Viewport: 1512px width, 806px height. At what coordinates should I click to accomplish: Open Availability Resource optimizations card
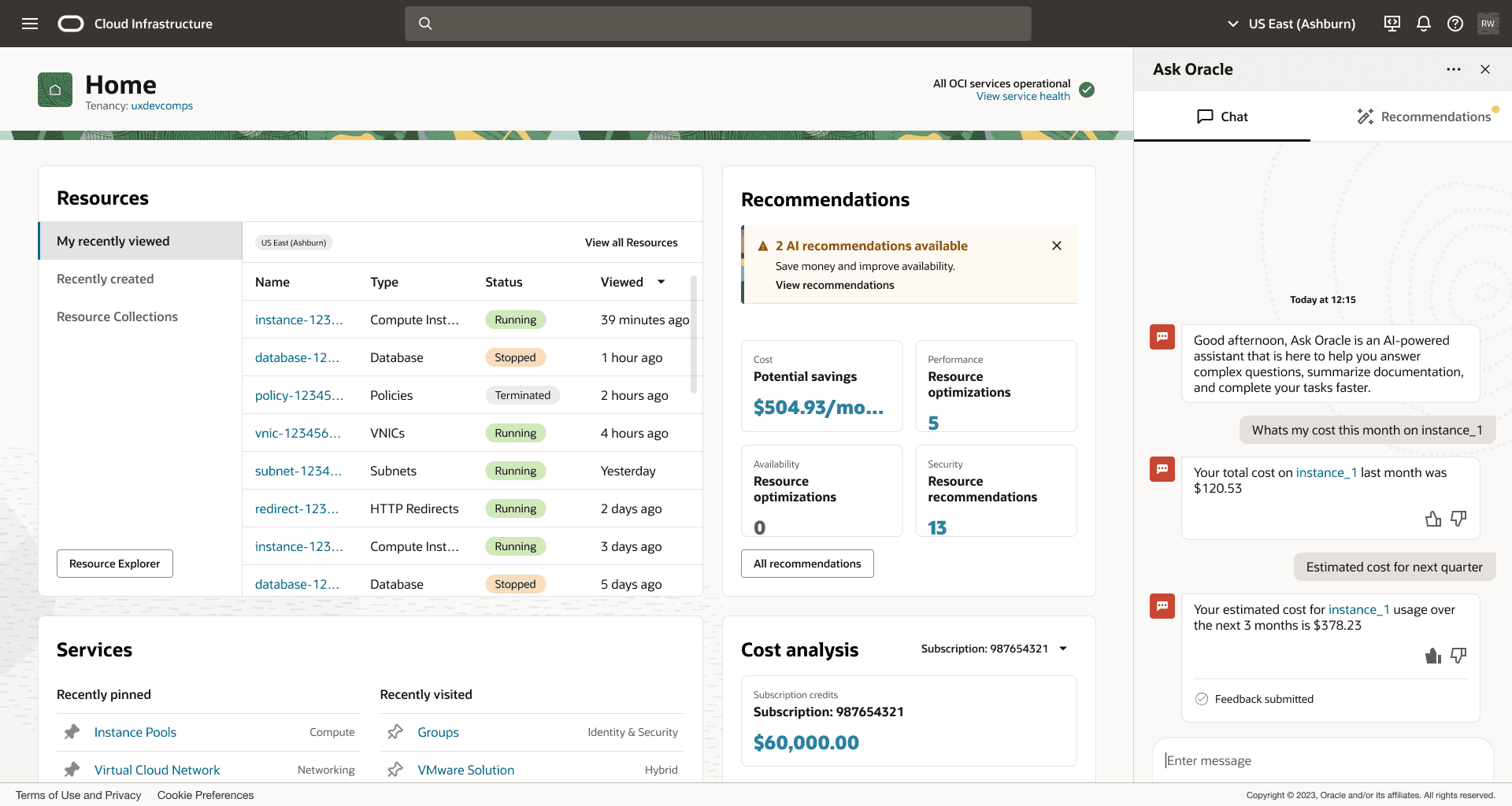pyautogui.click(x=822, y=490)
